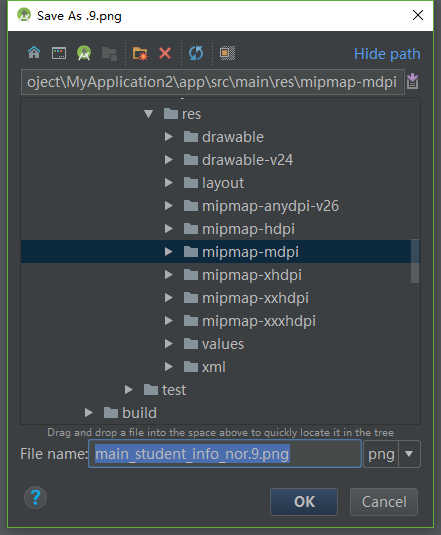
Task: Expand the test folder
Action: 129,390
